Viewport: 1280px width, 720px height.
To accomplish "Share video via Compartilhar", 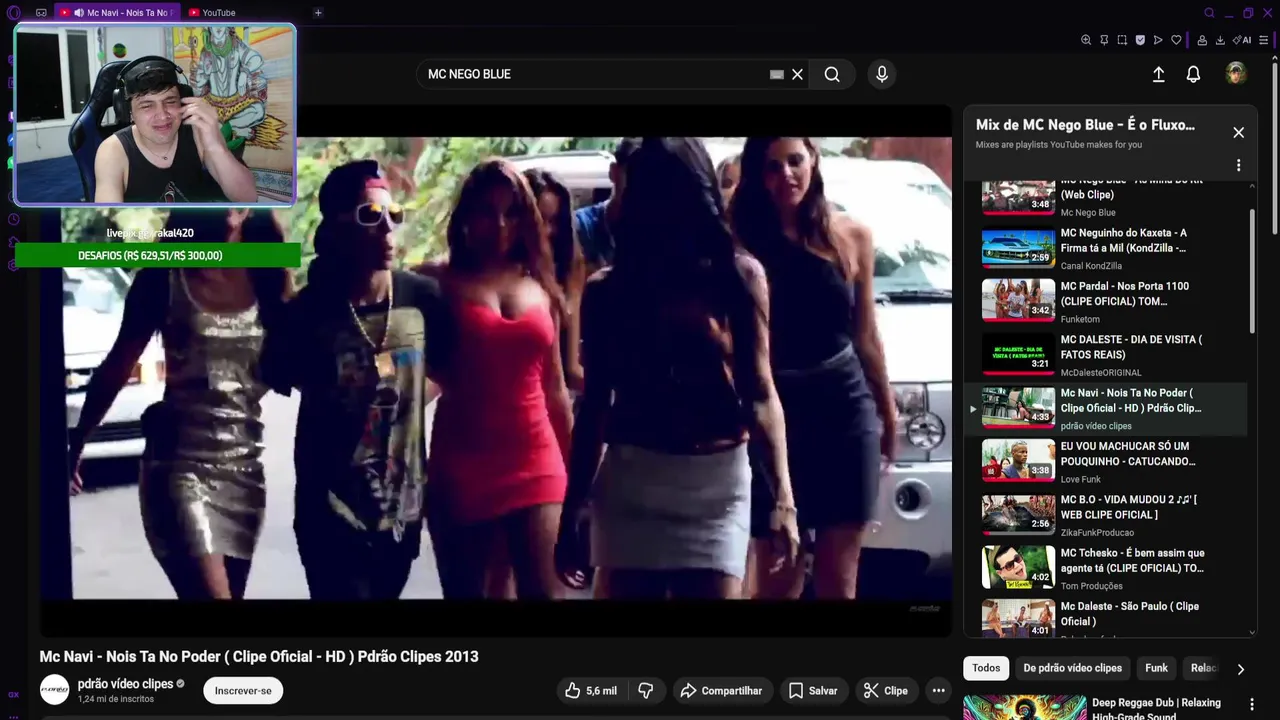I will [720, 690].
